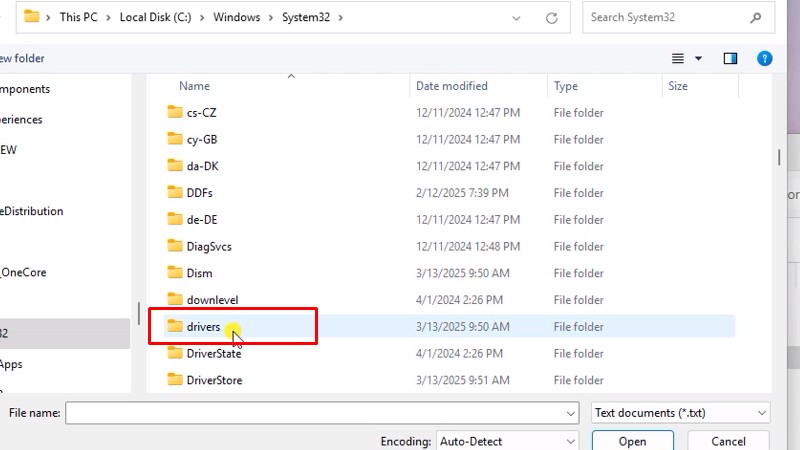The width and height of the screenshot is (800, 450).
Task: Click in the File name text field
Action: [312, 412]
